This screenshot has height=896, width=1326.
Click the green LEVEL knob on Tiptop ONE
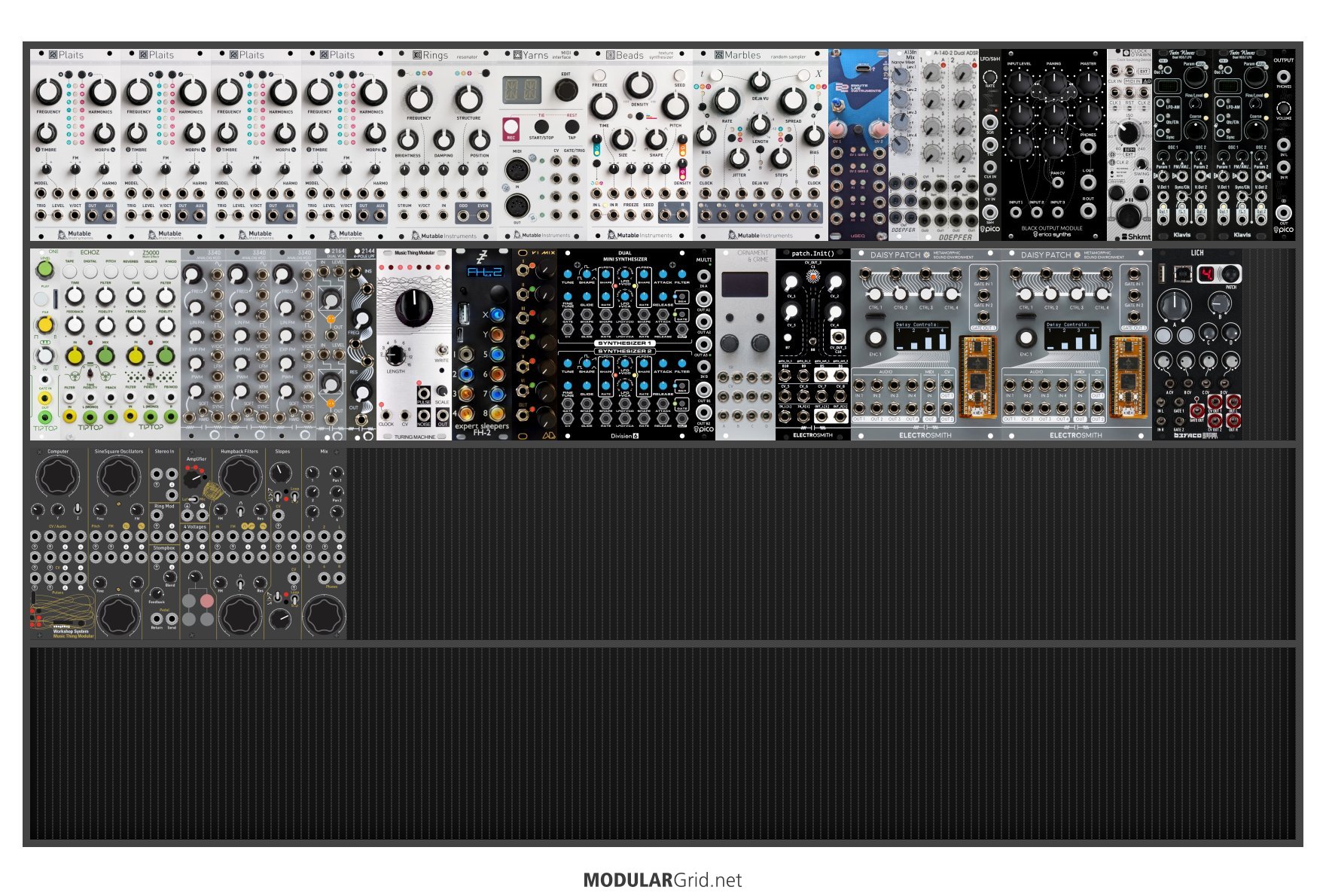coord(45,270)
